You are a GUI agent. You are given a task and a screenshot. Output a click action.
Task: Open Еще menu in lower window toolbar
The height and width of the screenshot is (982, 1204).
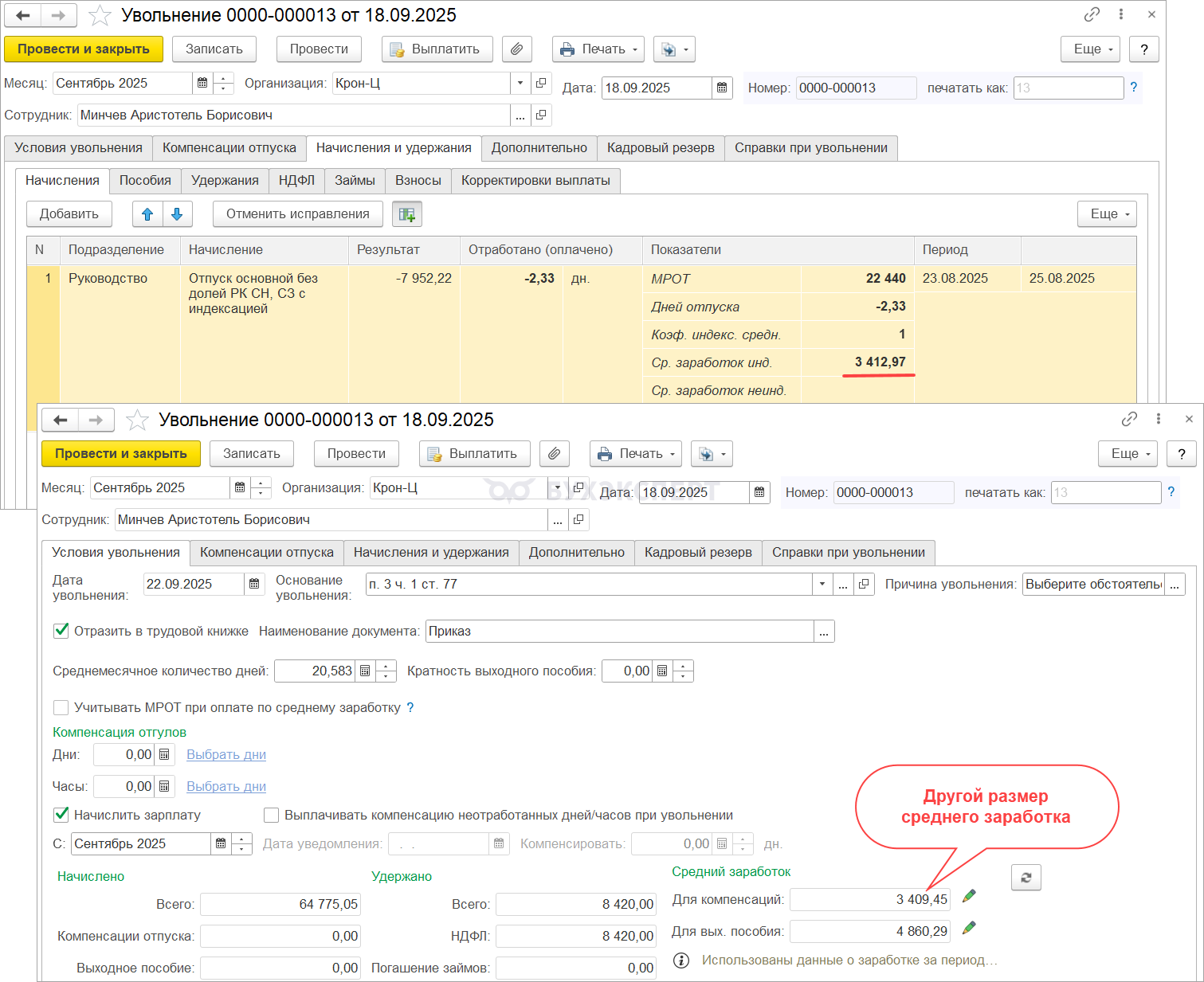point(1130,454)
